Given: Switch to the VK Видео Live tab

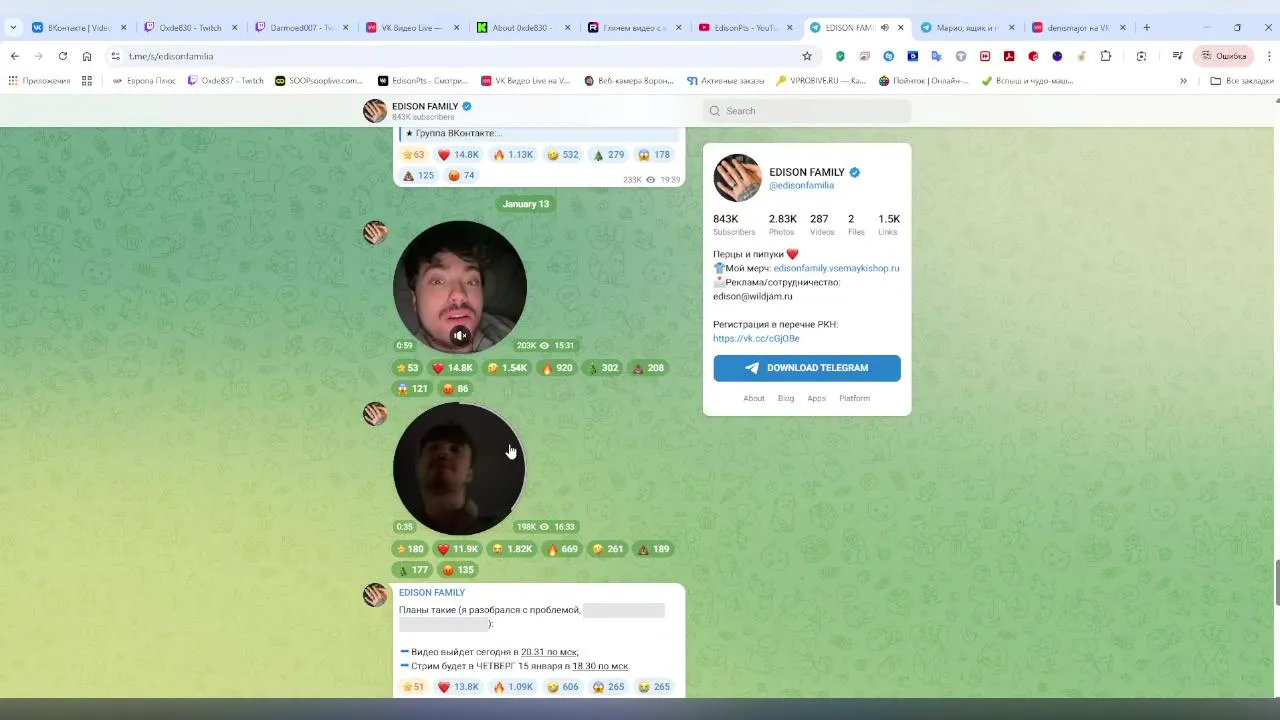Looking at the screenshot, I should 411,28.
